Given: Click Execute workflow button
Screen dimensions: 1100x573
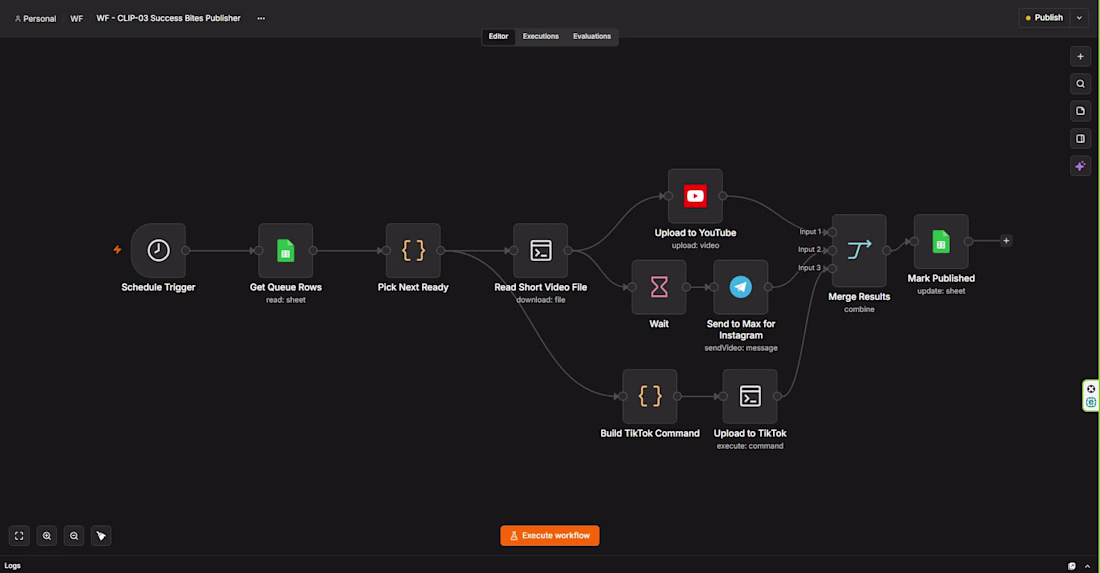Looking at the screenshot, I should pos(550,536).
